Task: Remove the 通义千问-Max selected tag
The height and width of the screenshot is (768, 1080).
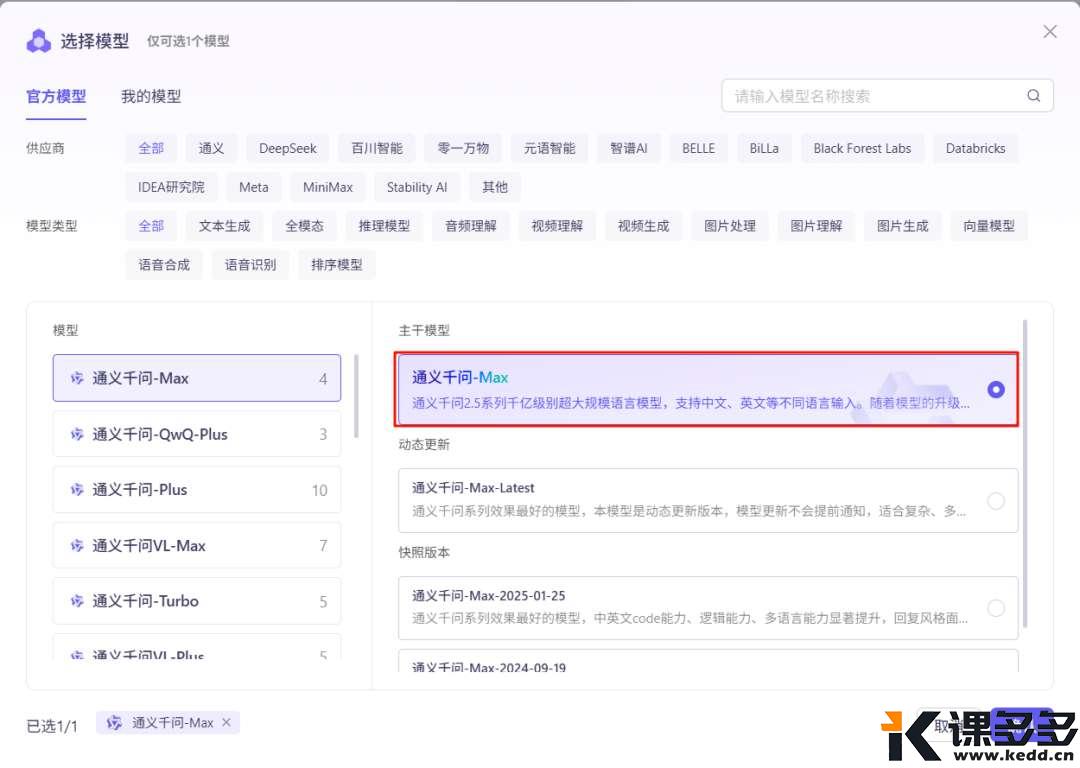Action: 227,722
